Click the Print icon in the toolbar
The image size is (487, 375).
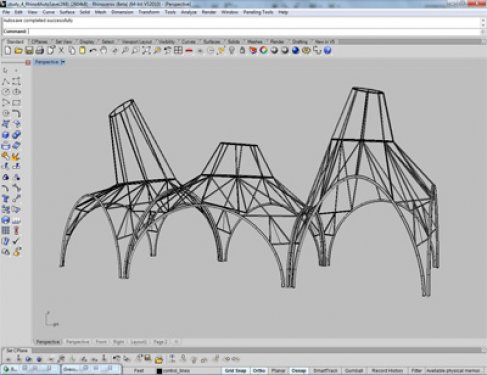(40, 50)
